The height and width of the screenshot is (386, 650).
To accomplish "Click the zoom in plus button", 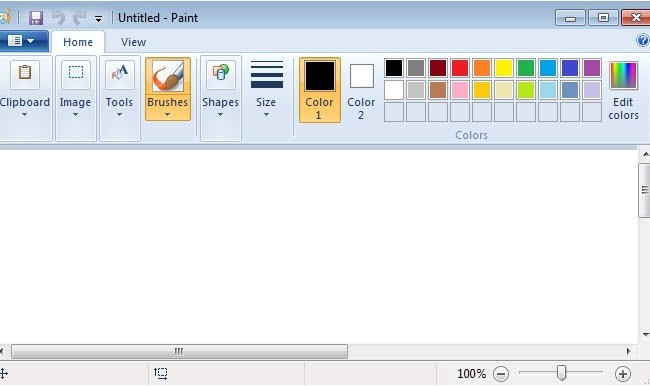I will 623,374.
